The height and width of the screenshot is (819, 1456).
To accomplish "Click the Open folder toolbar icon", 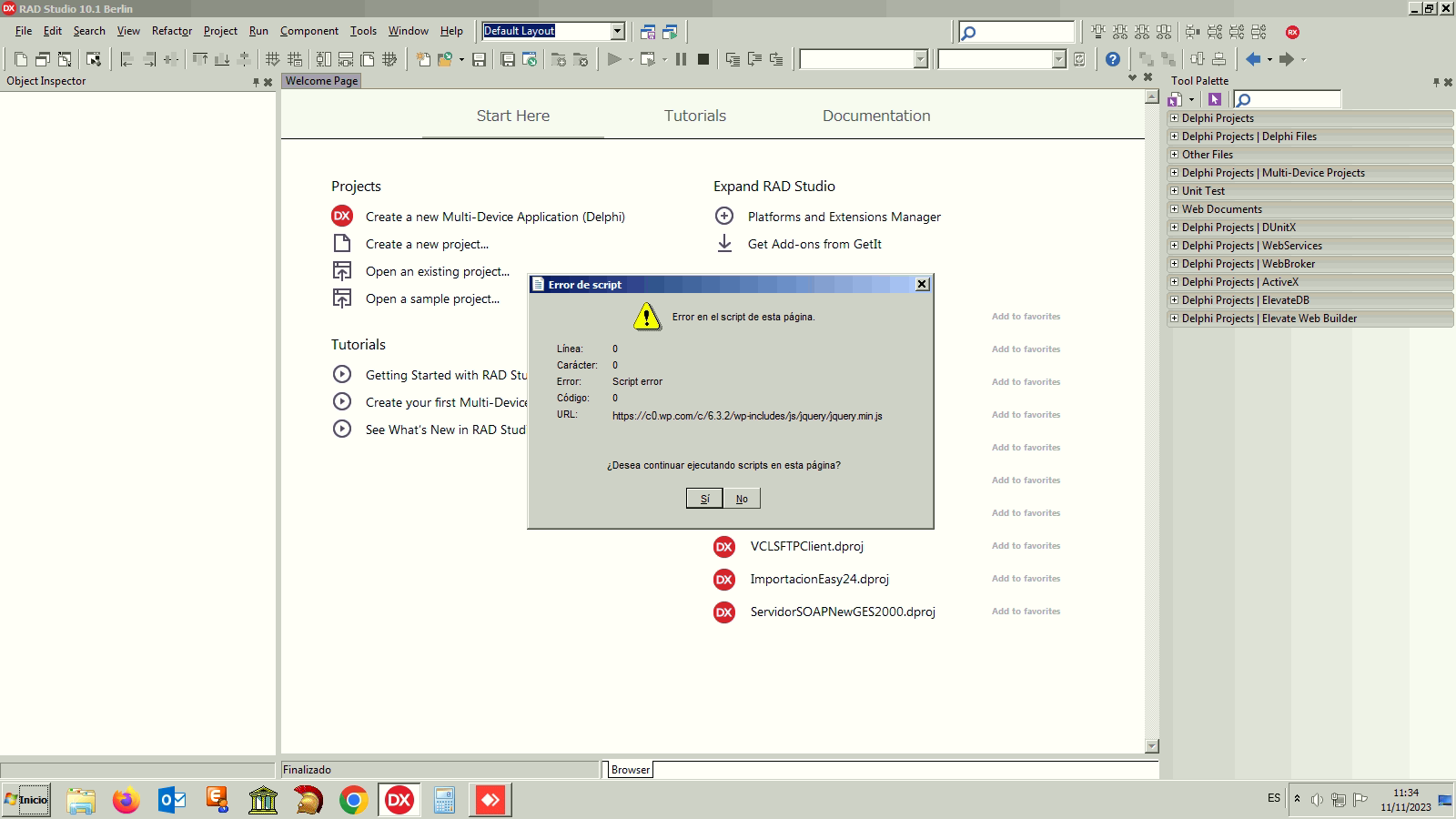I will tap(445, 59).
